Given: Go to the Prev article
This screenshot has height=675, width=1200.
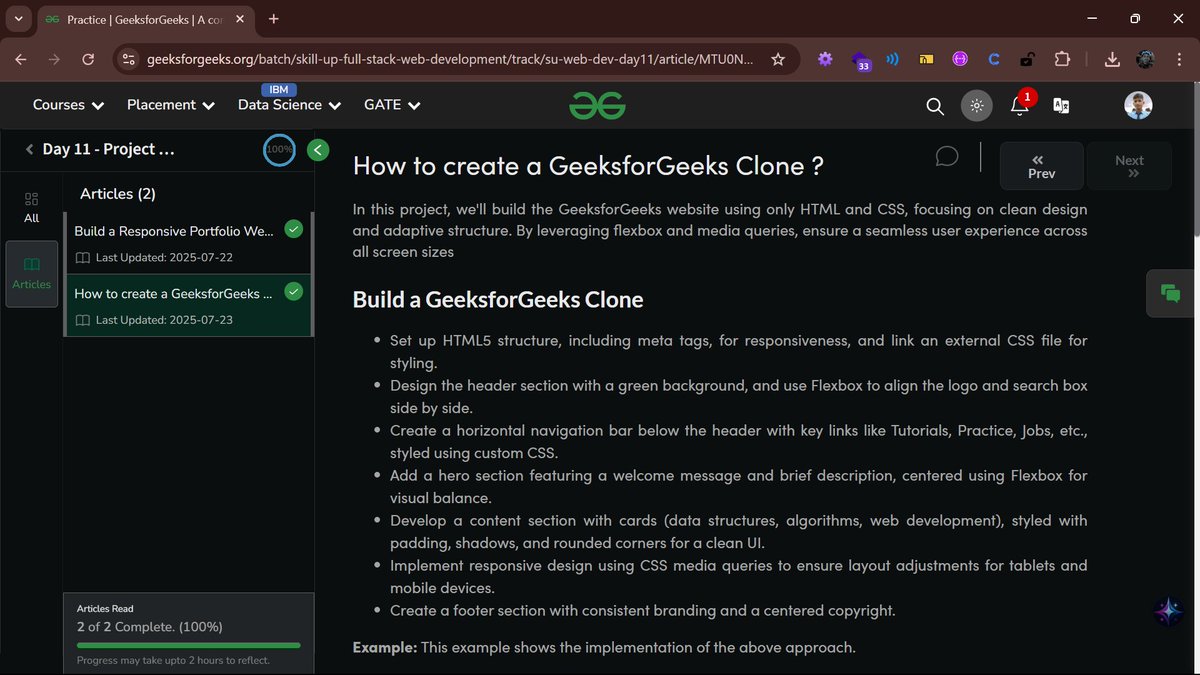Looking at the screenshot, I should pyautogui.click(x=1041, y=166).
